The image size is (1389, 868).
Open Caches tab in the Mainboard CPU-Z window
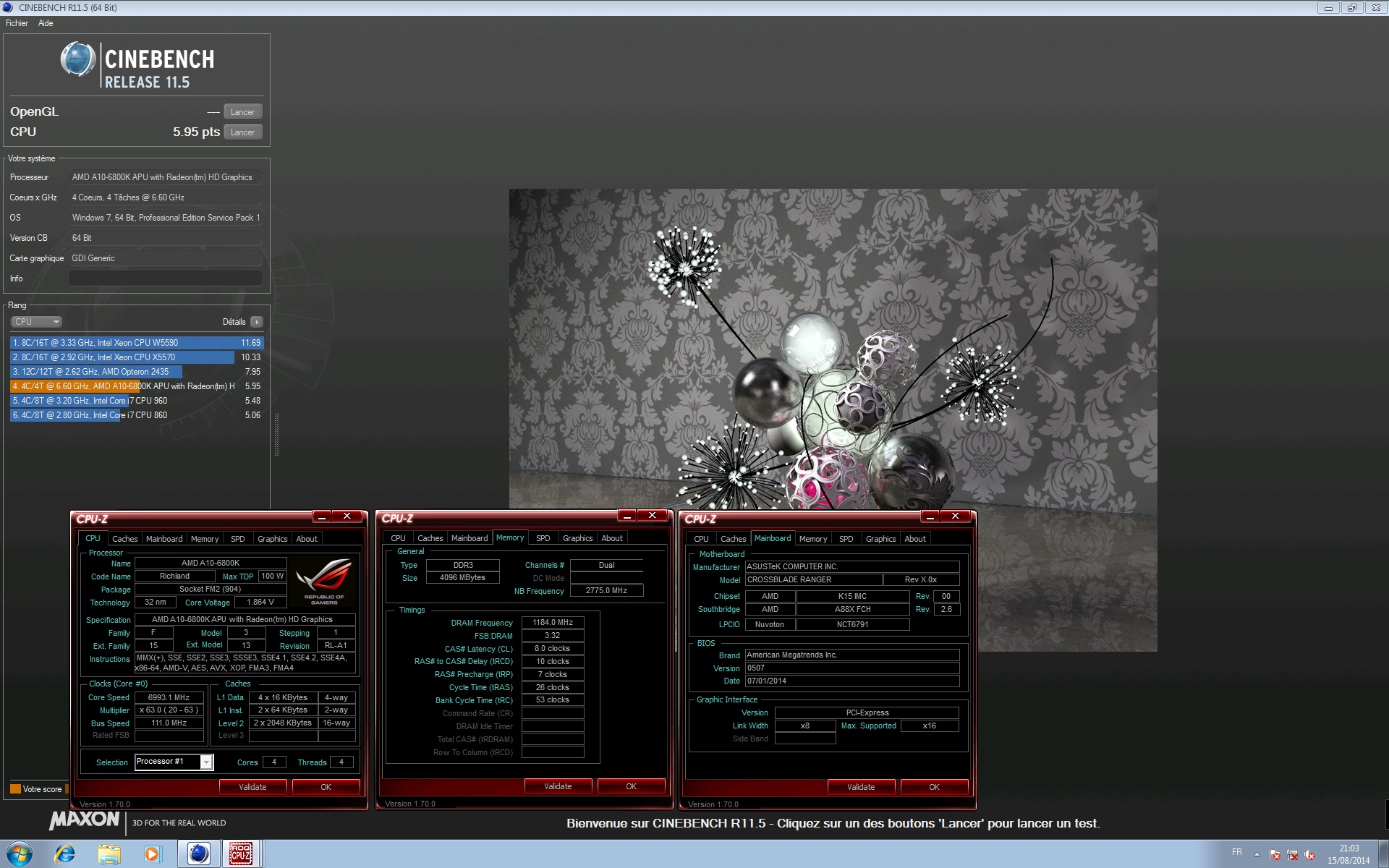tap(733, 539)
